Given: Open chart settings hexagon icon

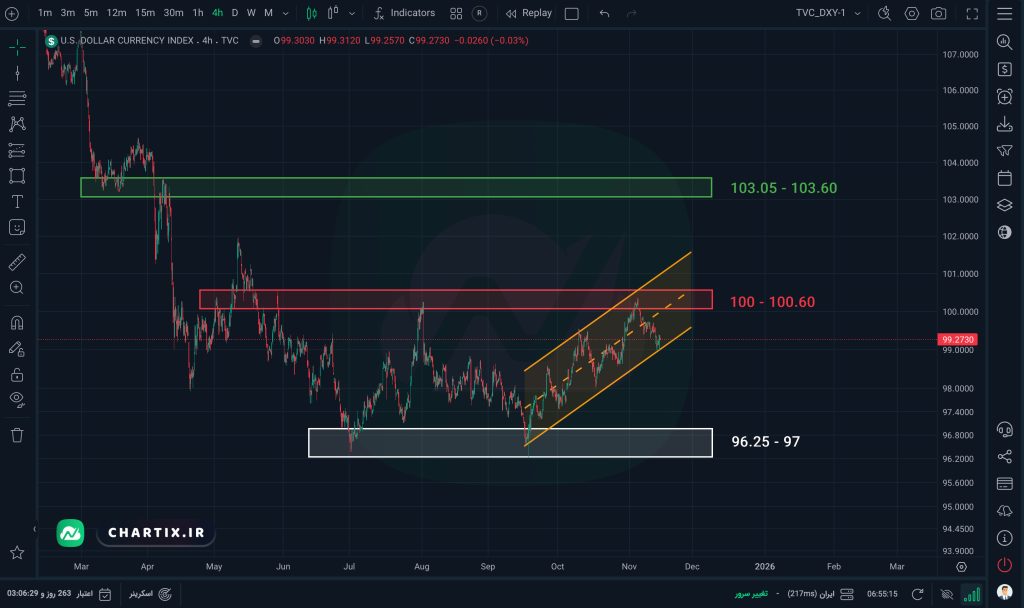Looking at the screenshot, I should 911,14.
